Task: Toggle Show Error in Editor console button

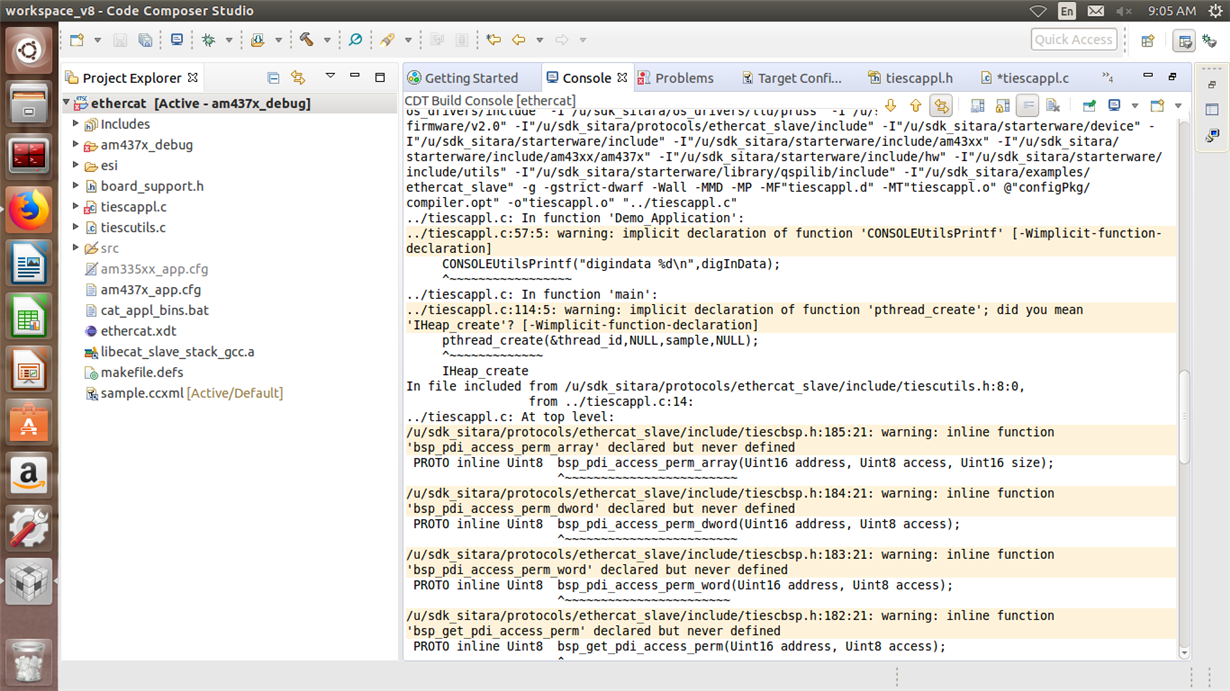Action: pyautogui.click(x=941, y=105)
